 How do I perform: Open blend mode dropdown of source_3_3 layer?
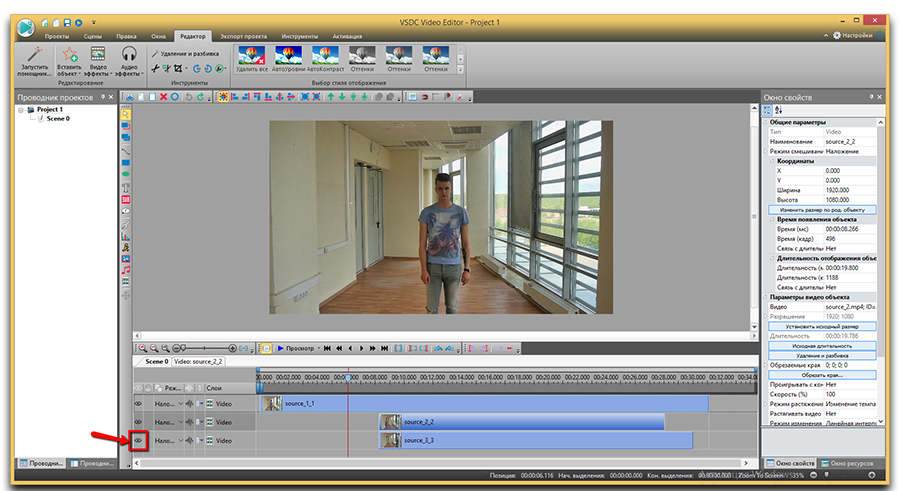[181, 440]
